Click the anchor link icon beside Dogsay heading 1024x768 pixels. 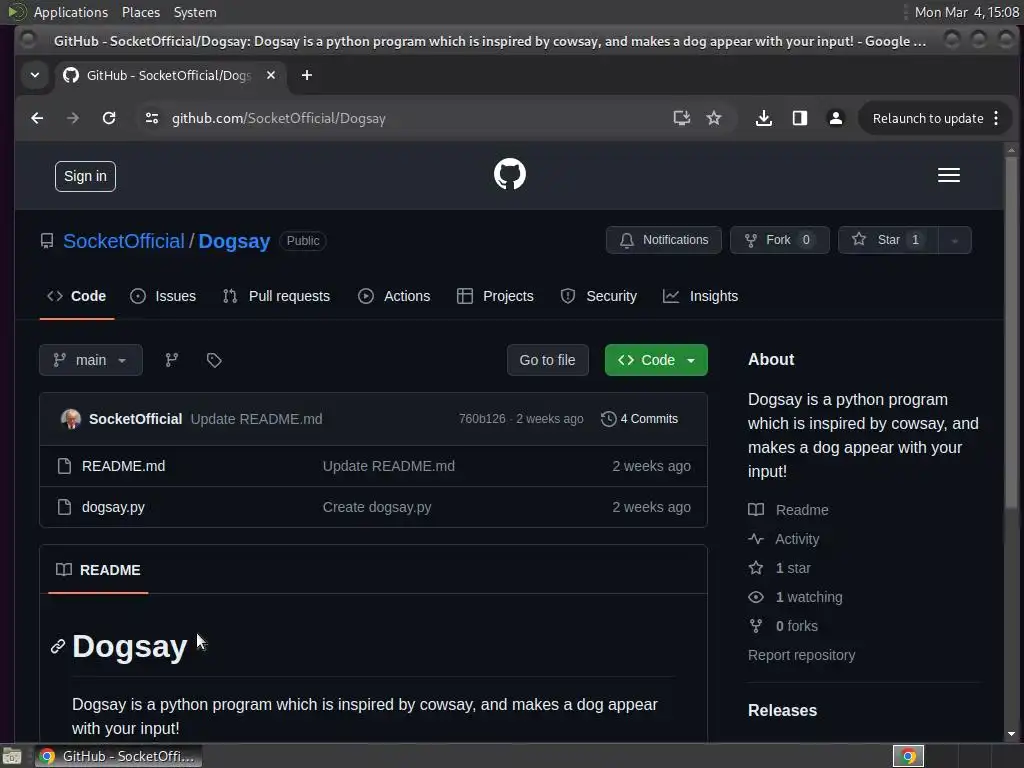(58, 647)
